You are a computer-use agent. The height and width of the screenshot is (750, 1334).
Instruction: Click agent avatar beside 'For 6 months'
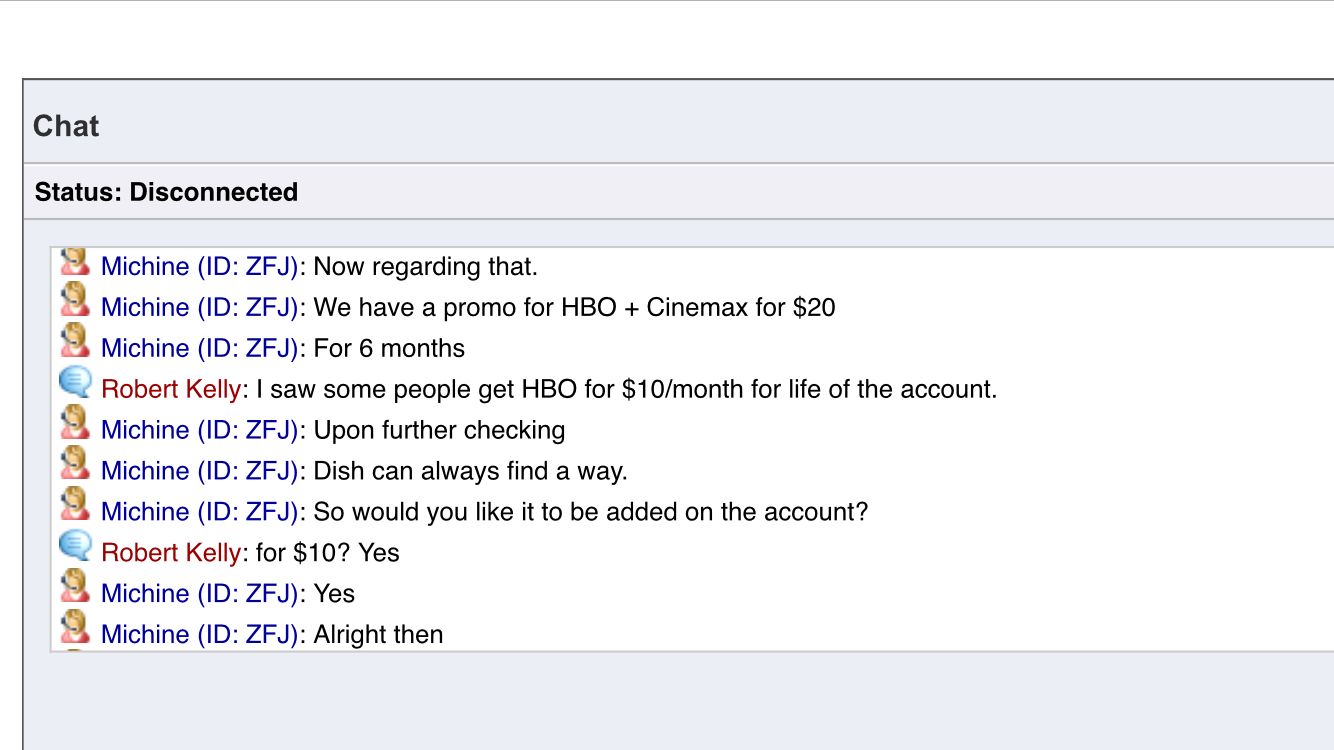click(75, 342)
